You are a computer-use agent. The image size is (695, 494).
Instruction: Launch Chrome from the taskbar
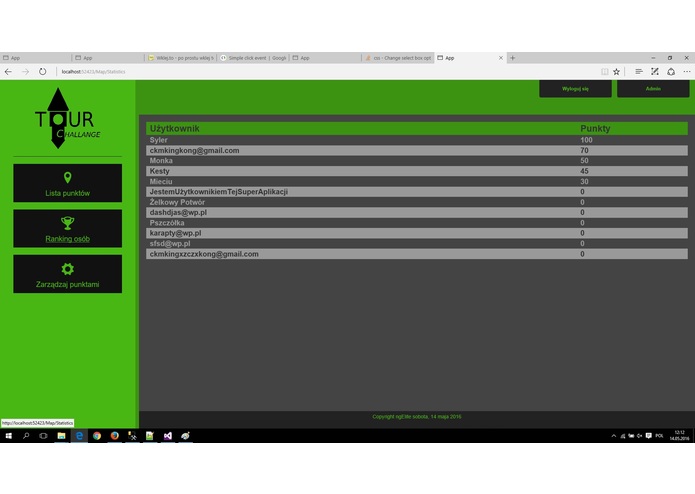pyautogui.click(x=97, y=436)
